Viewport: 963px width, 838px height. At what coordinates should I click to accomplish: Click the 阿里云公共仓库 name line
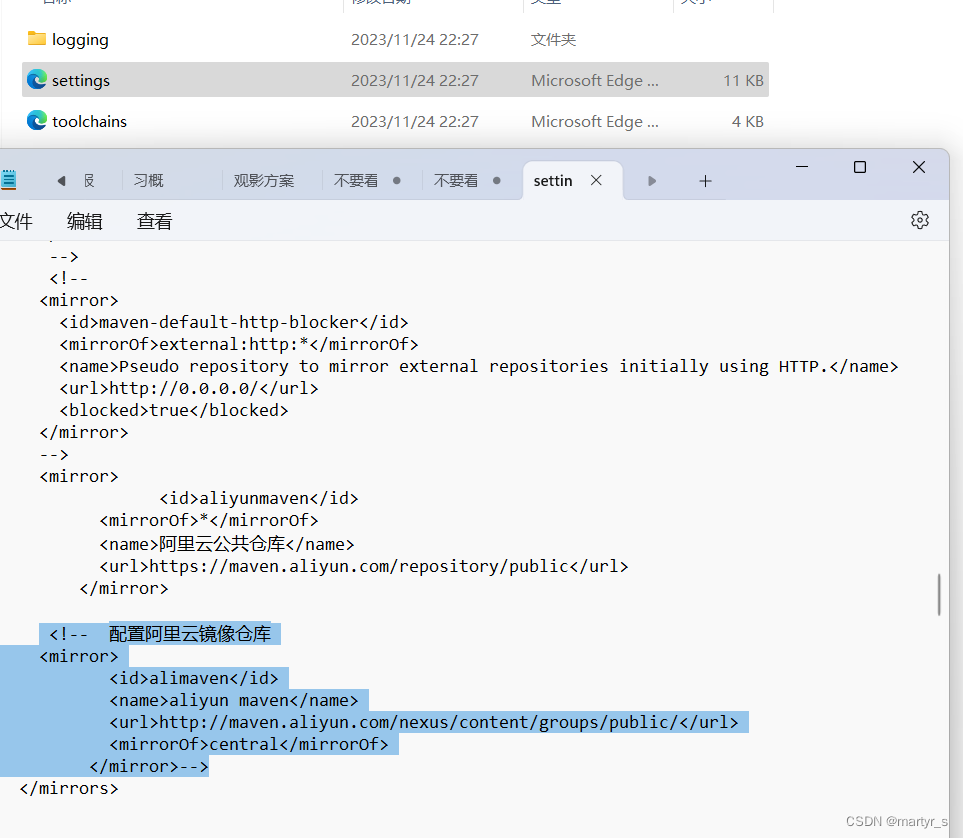[x=227, y=544]
